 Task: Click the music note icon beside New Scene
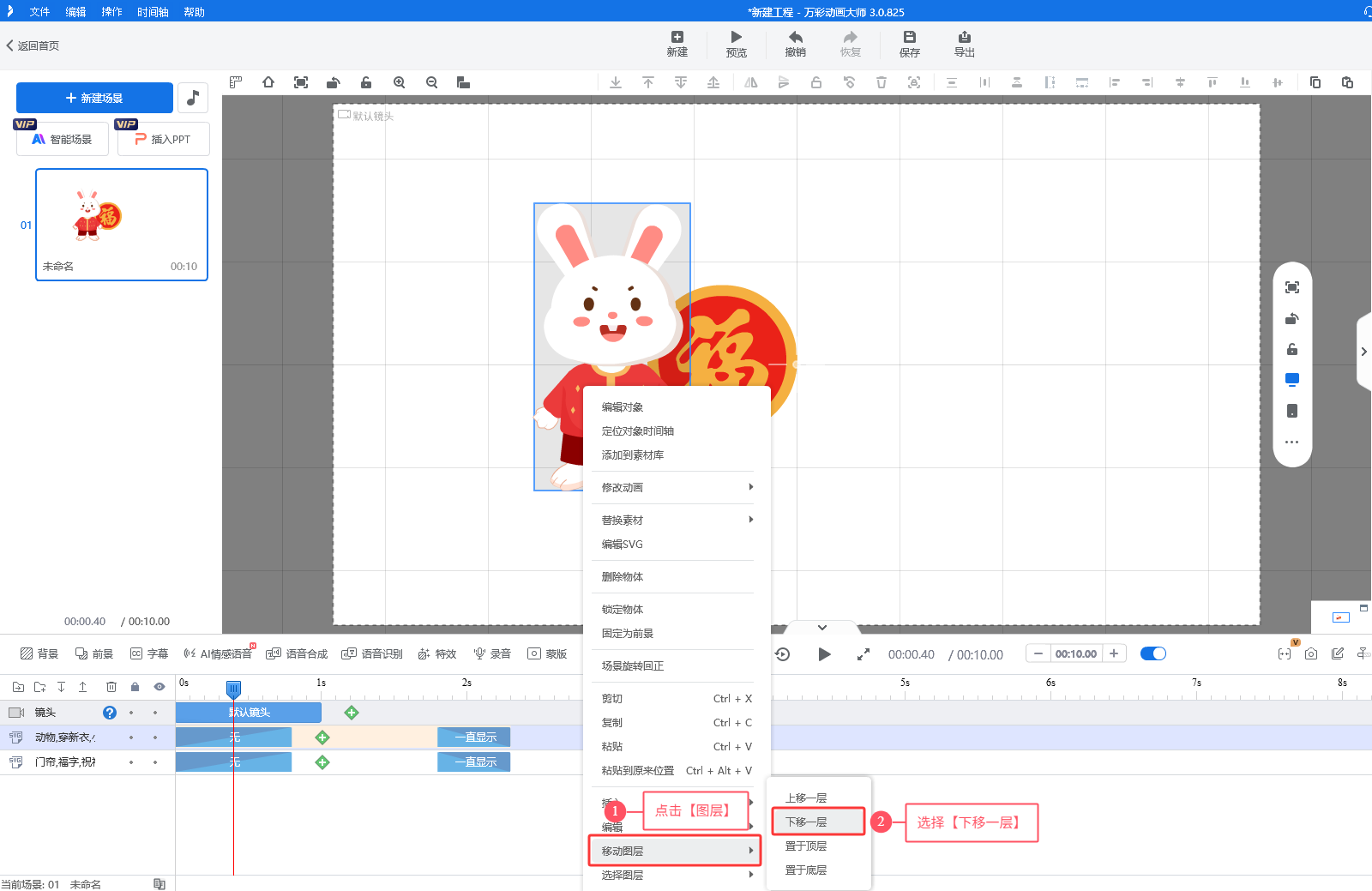193,98
